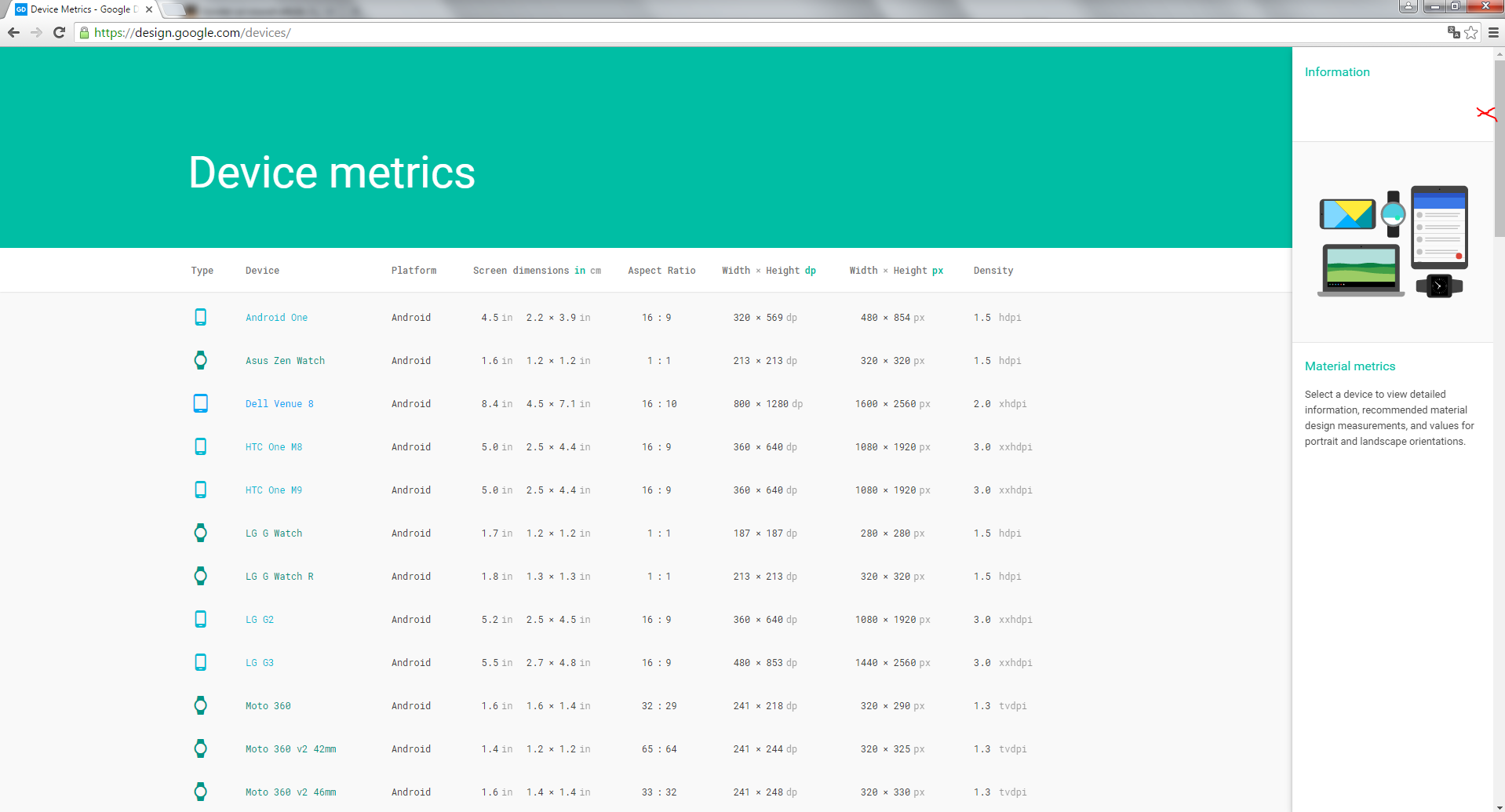
Task: Click the phone icon beside Android One
Action: pyautogui.click(x=201, y=317)
